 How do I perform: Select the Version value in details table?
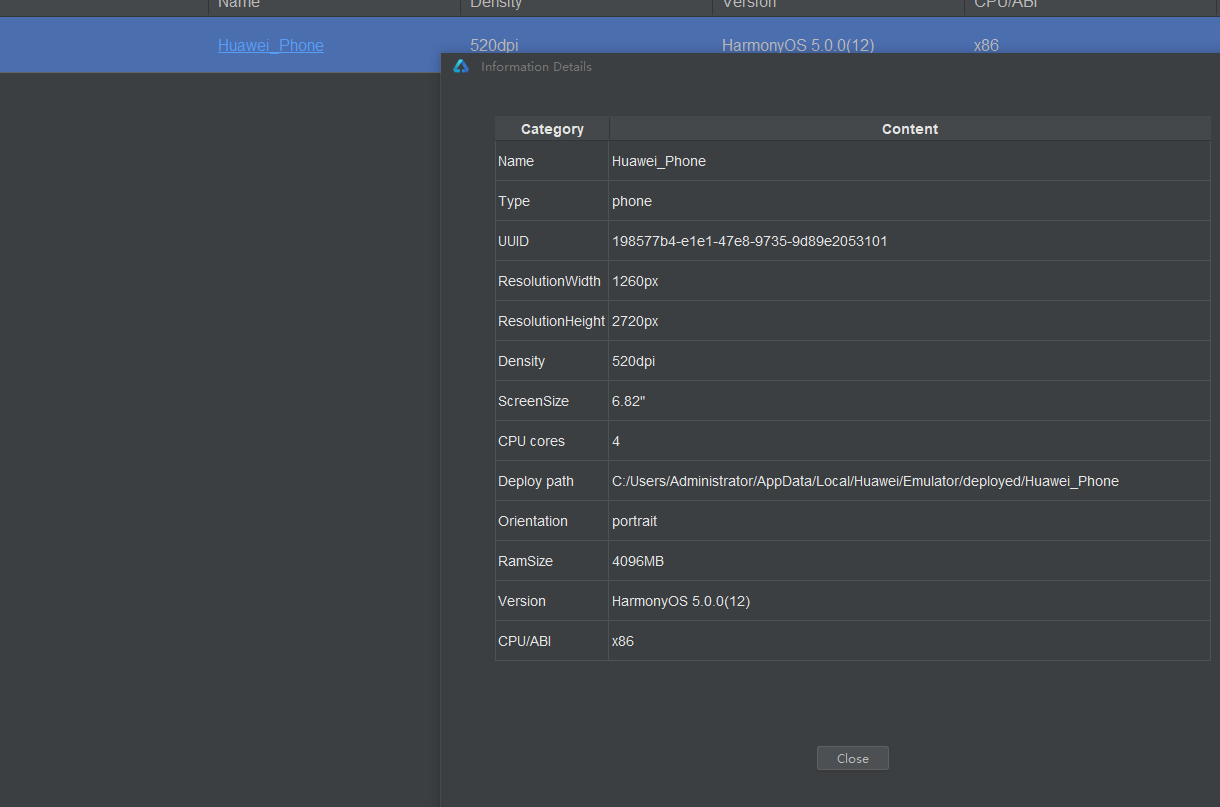[x=681, y=601]
